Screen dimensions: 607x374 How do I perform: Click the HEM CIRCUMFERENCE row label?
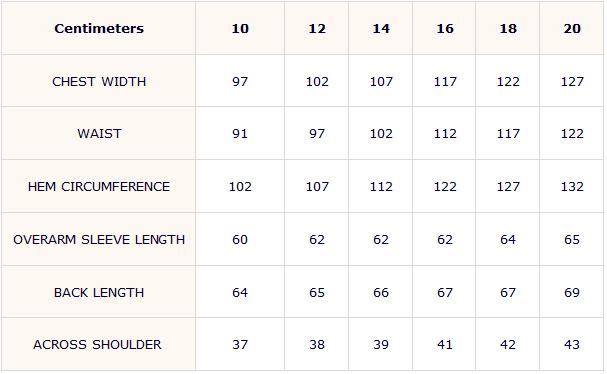(x=99, y=187)
